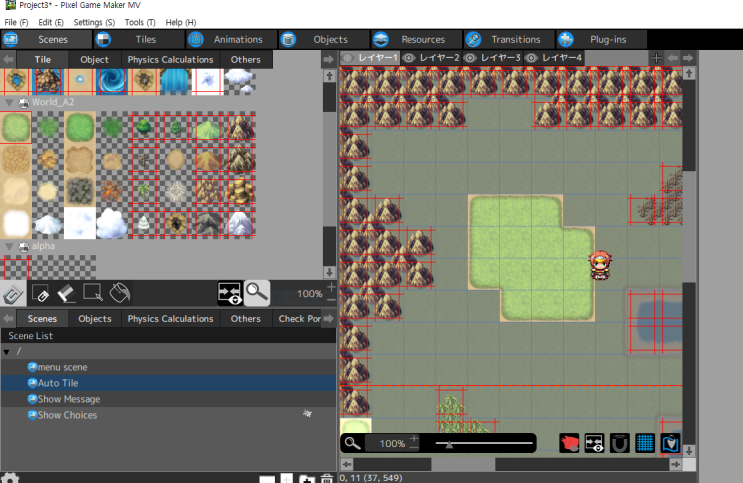Toggle the blue grid display icon

pyautogui.click(x=645, y=444)
